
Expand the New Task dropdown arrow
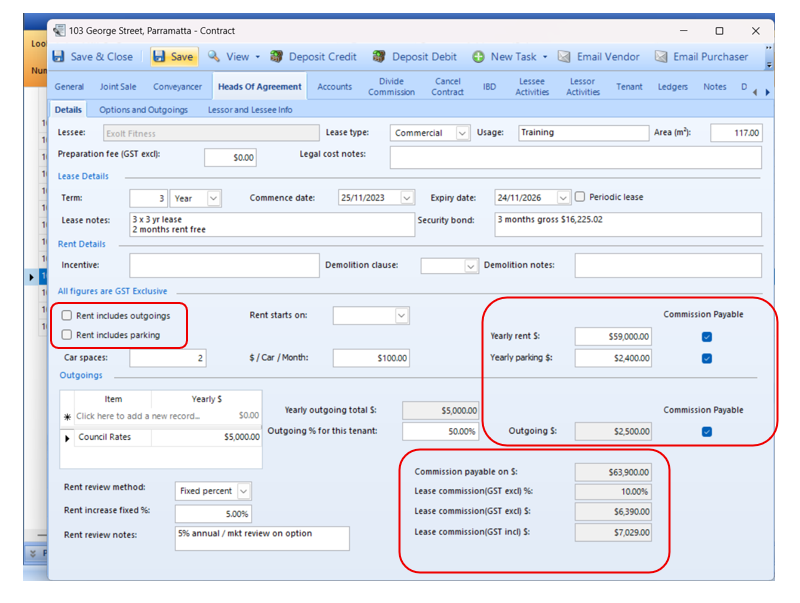[545, 57]
